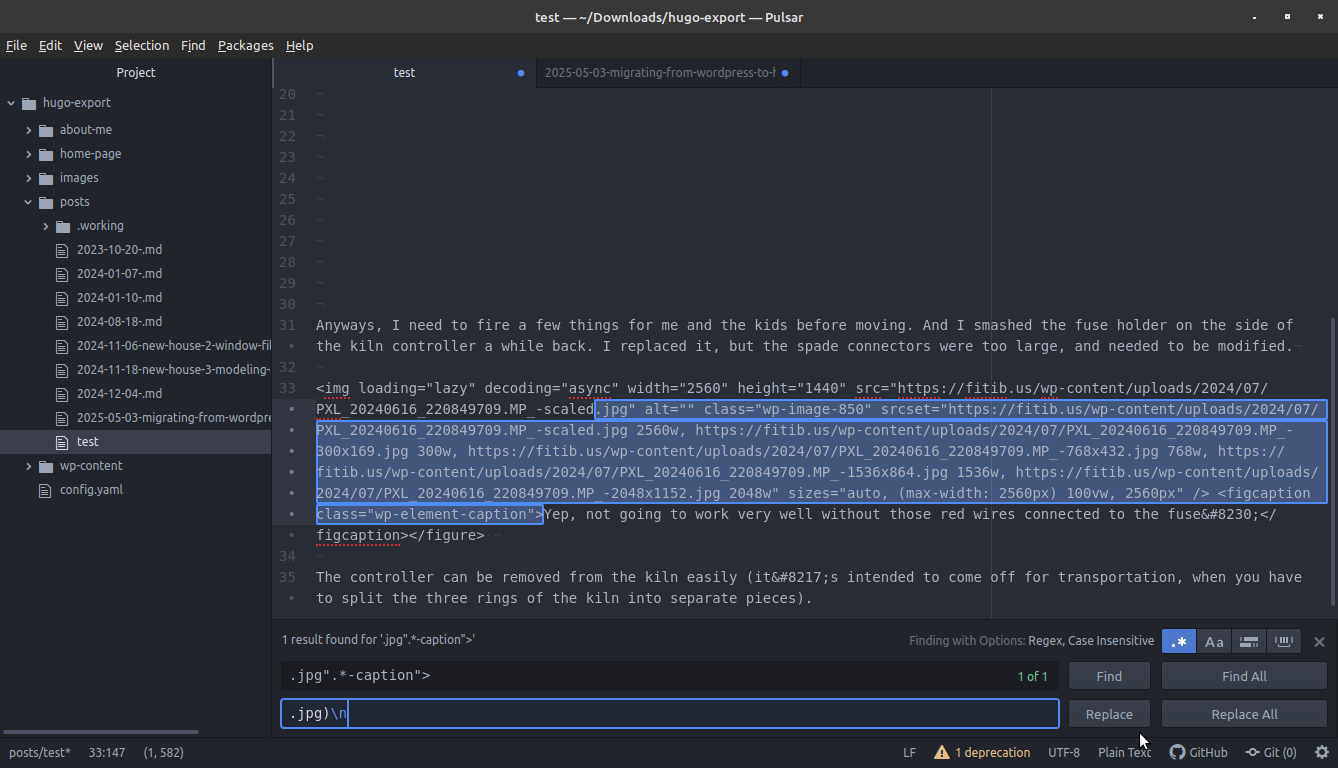Click the cursor position 33:147 indicator
Image resolution: width=1338 pixels, height=768 pixels.
pyautogui.click(x=107, y=752)
